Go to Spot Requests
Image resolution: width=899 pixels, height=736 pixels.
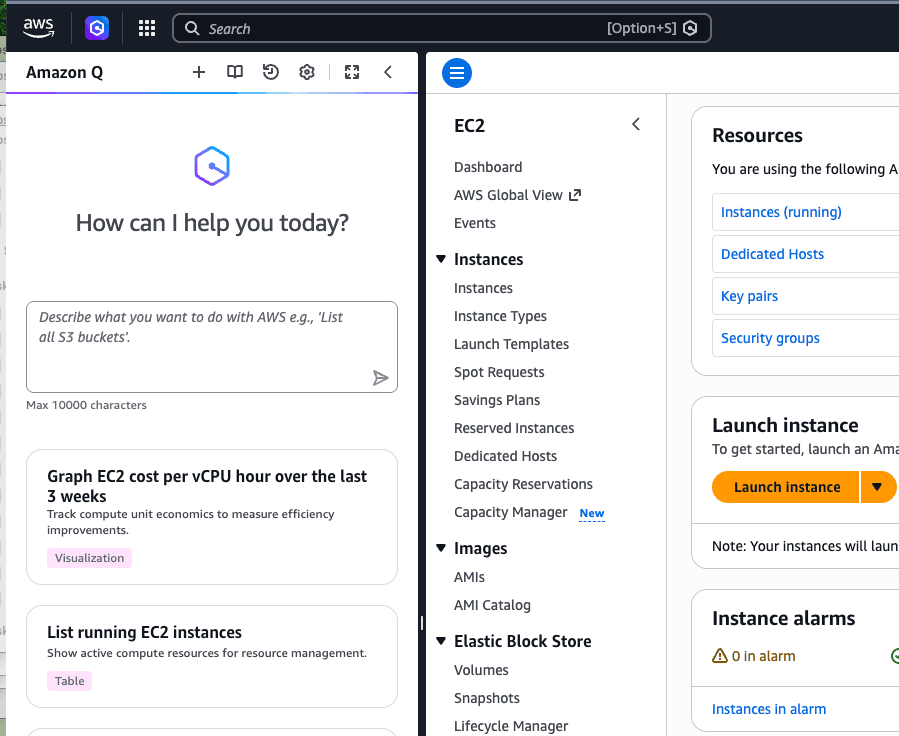[x=499, y=373]
